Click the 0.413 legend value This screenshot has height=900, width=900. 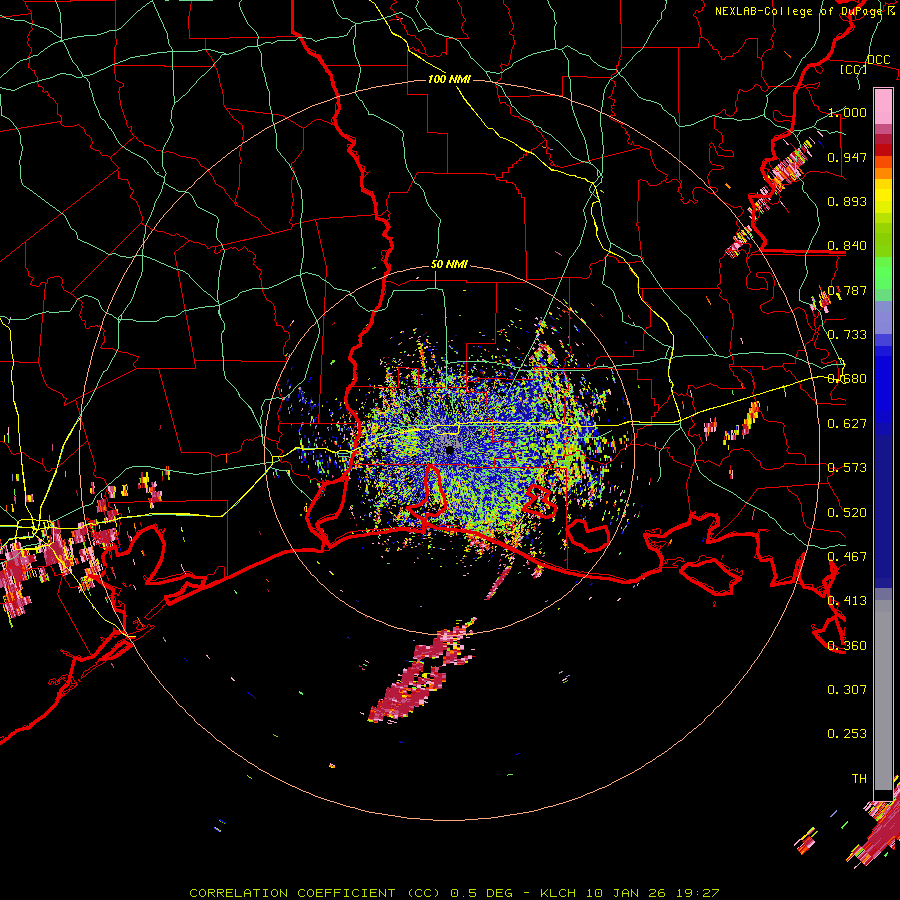coord(847,601)
